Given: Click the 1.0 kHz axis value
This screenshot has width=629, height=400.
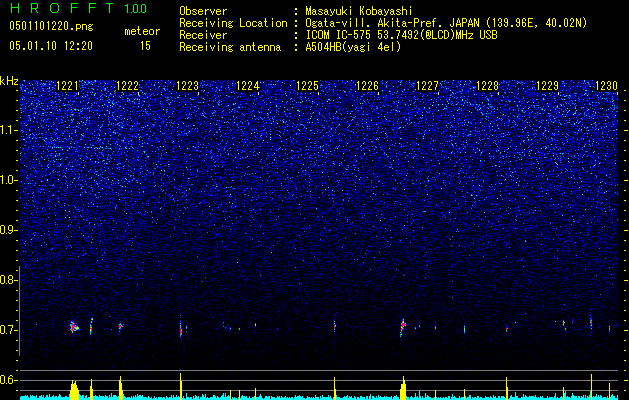Looking at the screenshot, I should (x=8, y=180).
